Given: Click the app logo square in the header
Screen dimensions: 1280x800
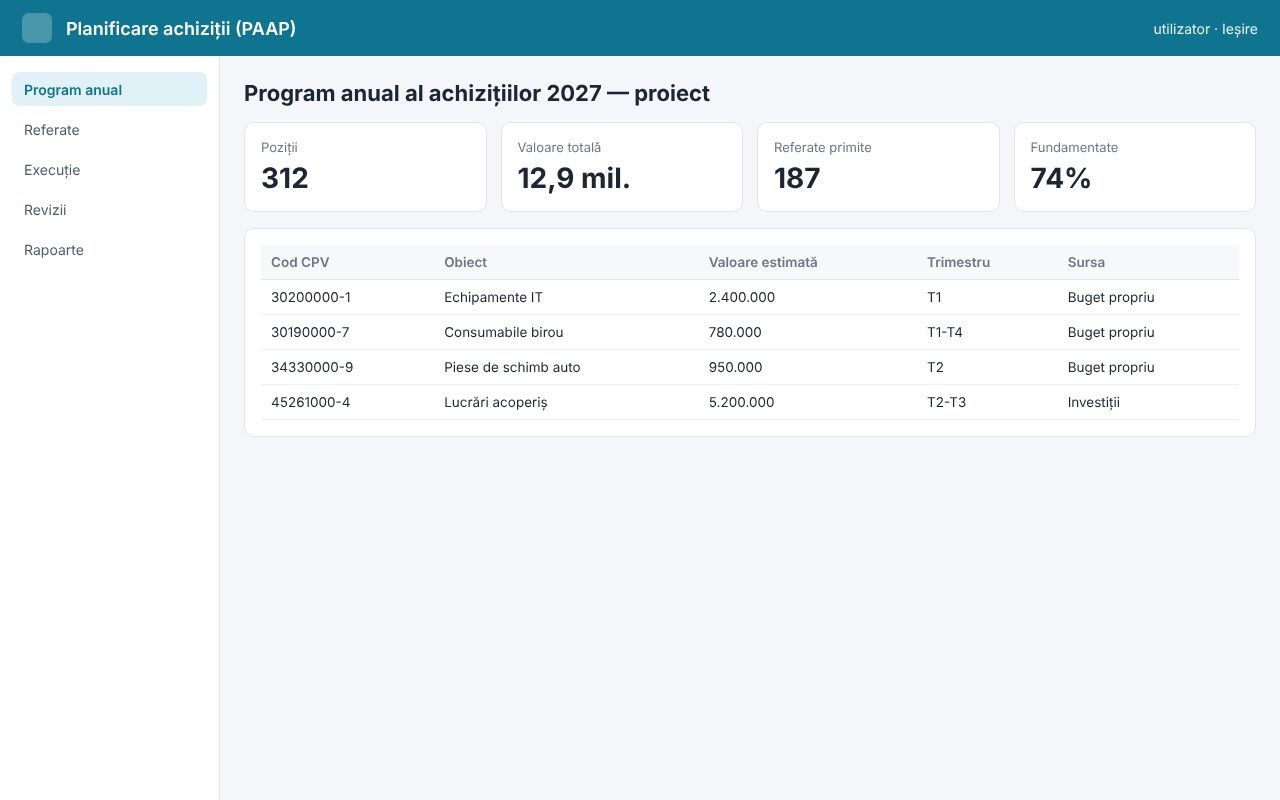Looking at the screenshot, I should (x=37, y=28).
